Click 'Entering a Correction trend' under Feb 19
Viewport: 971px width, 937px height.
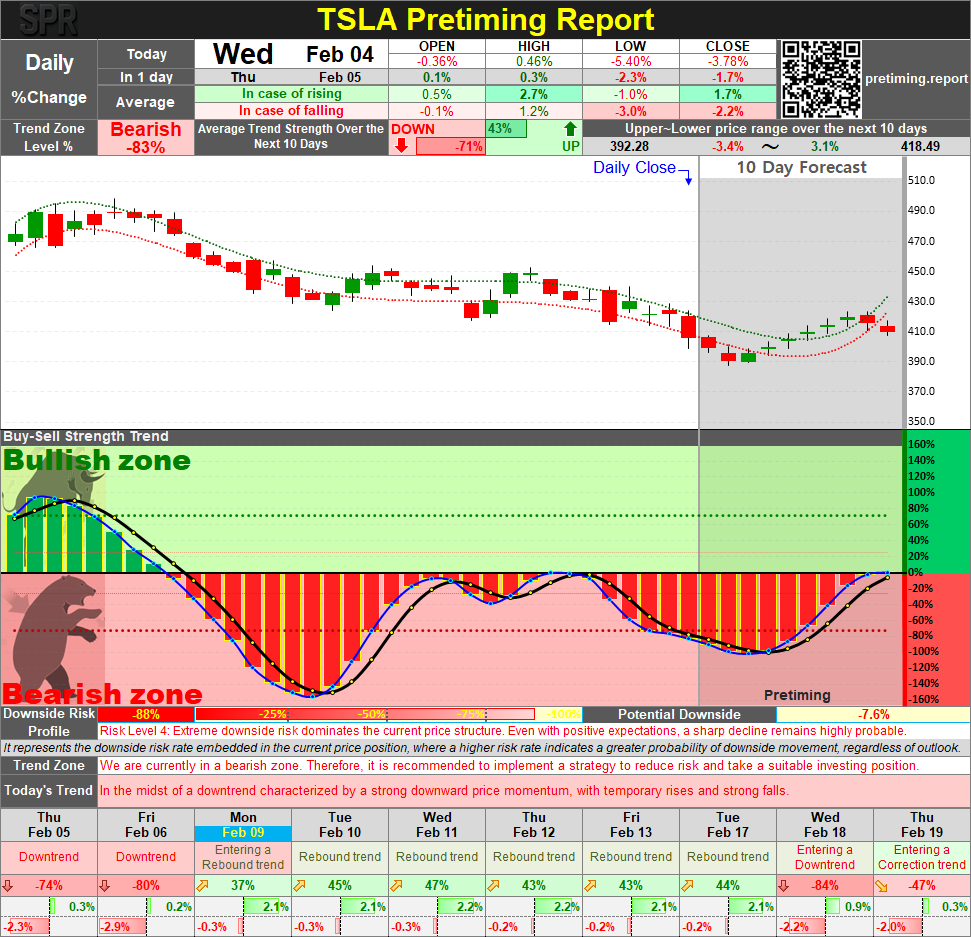pyautogui.click(x=921, y=857)
